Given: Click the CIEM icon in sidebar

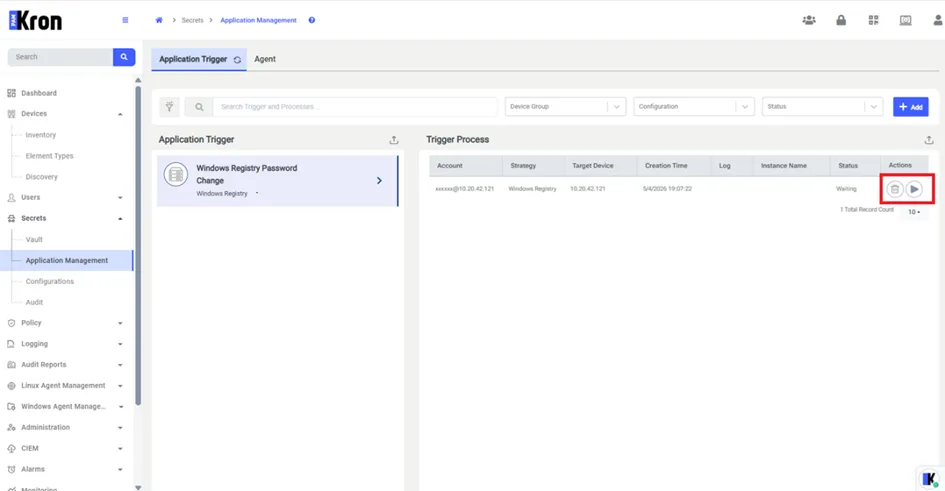Looking at the screenshot, I should pyautogui.click(x=11, y=448).
